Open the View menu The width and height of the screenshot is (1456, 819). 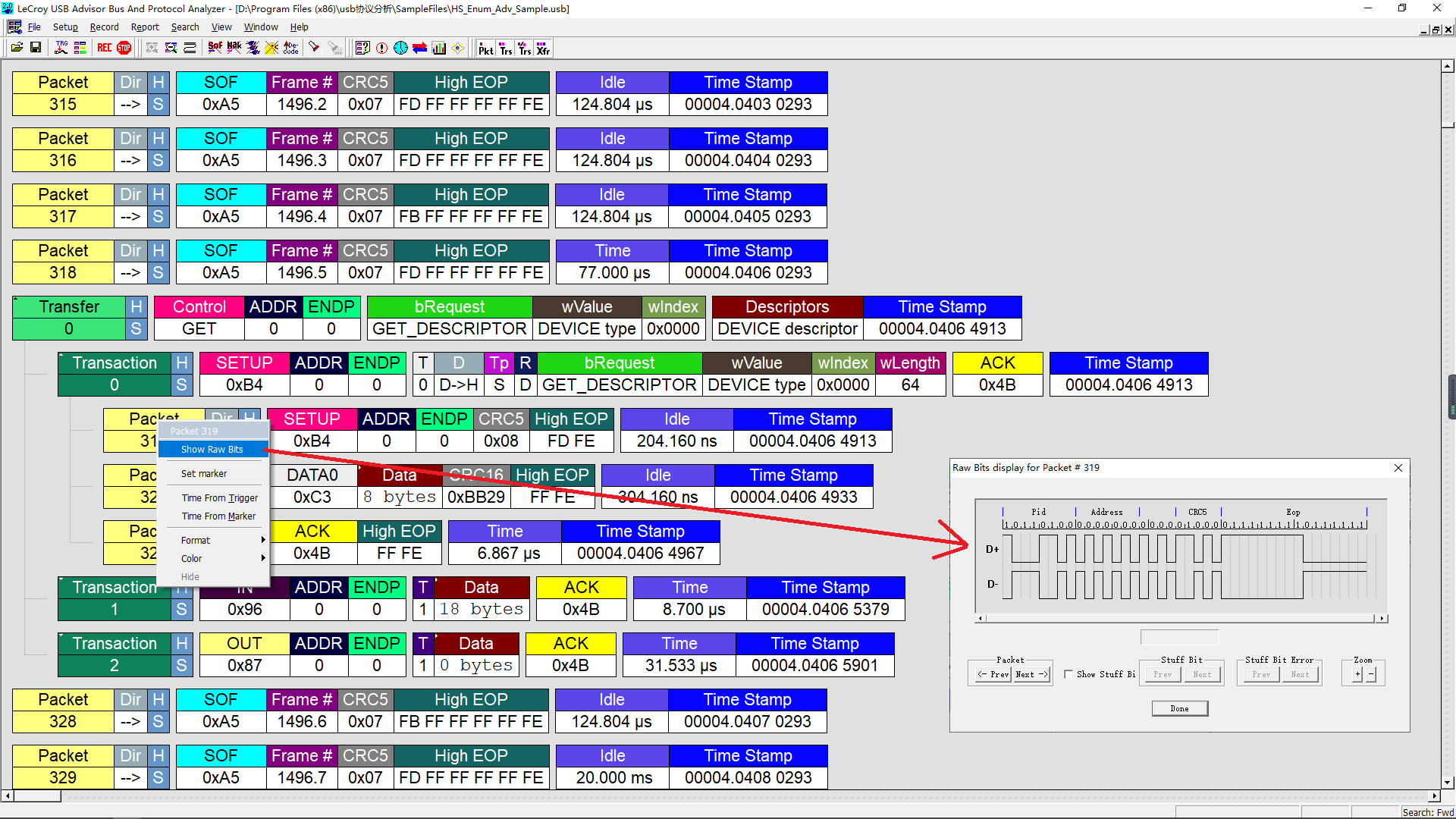tap(221, 27)
